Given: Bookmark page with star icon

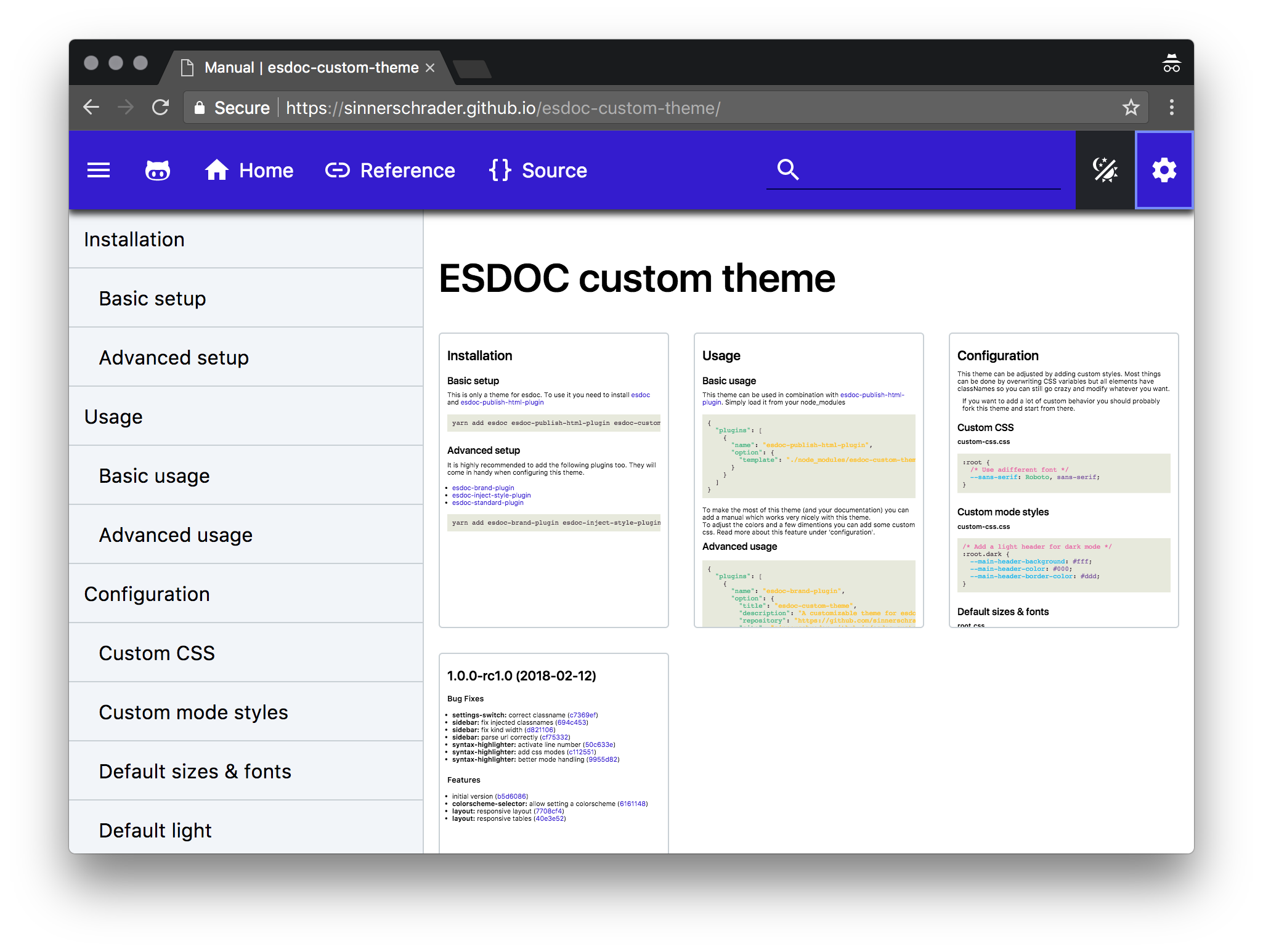Looking at the screenshot, I should pyautogui.click(x=1131, y=108).
